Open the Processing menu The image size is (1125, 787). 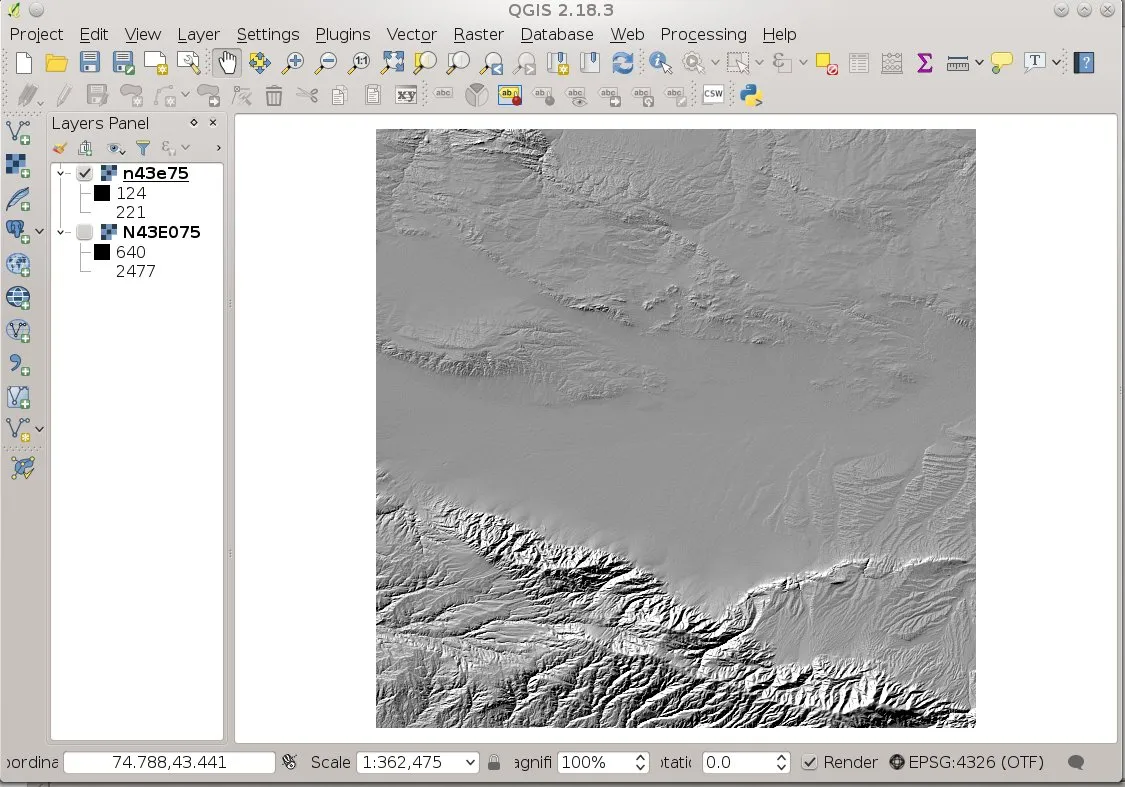click(x=703, y=34)
